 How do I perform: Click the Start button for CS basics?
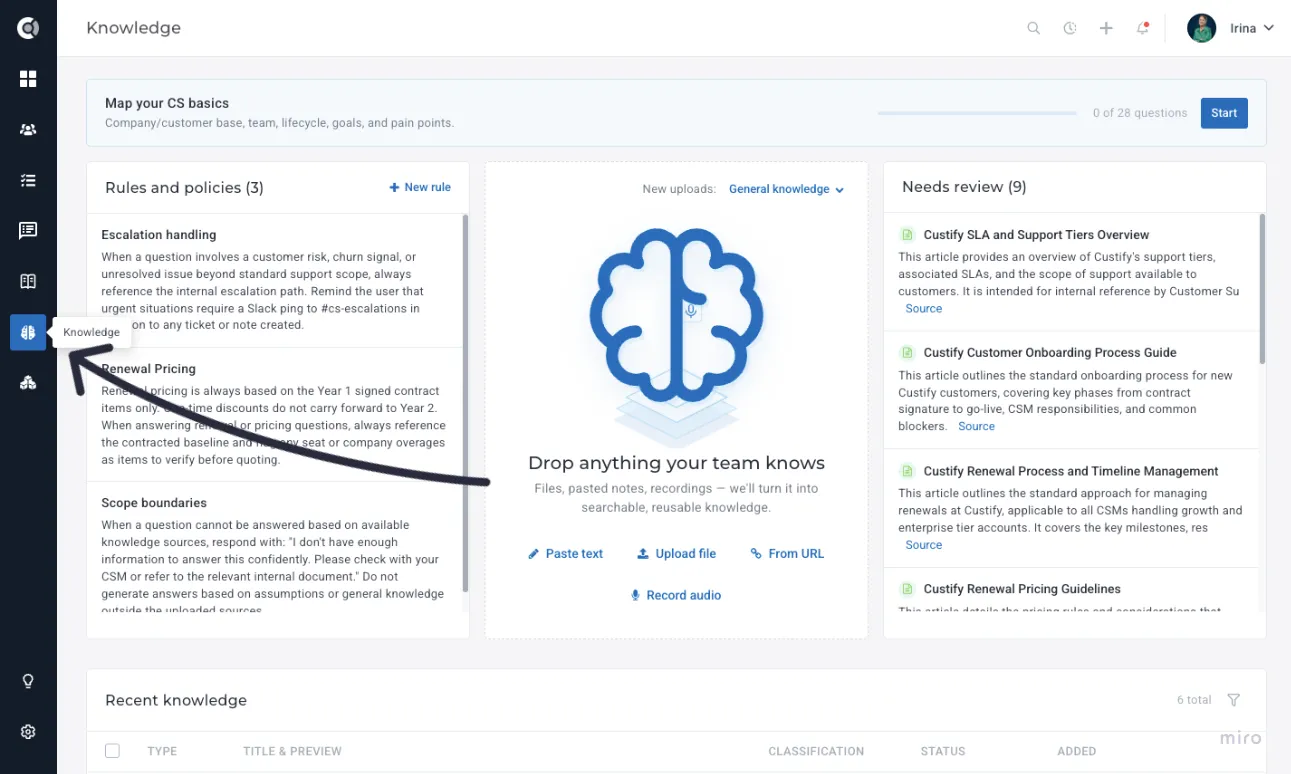pos(1224,113)
